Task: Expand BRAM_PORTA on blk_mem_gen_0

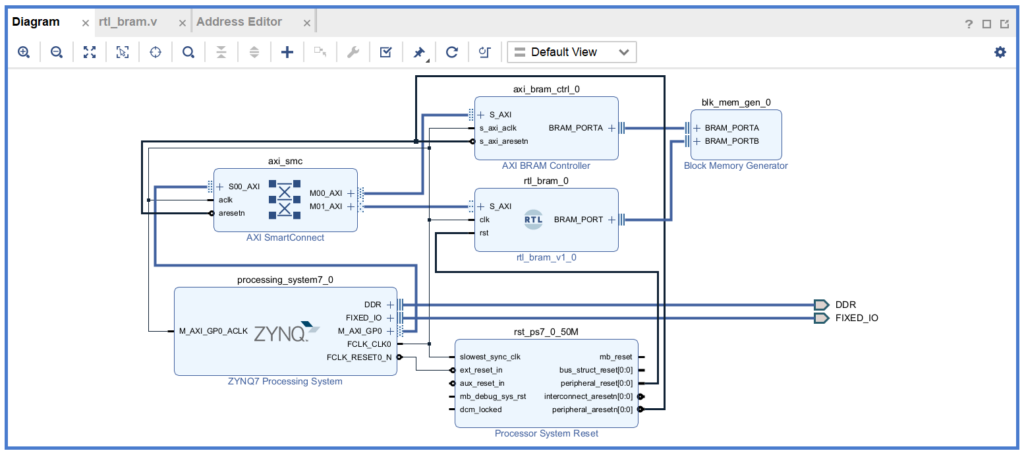Action: pyautogui.click(x=697, y=128)
